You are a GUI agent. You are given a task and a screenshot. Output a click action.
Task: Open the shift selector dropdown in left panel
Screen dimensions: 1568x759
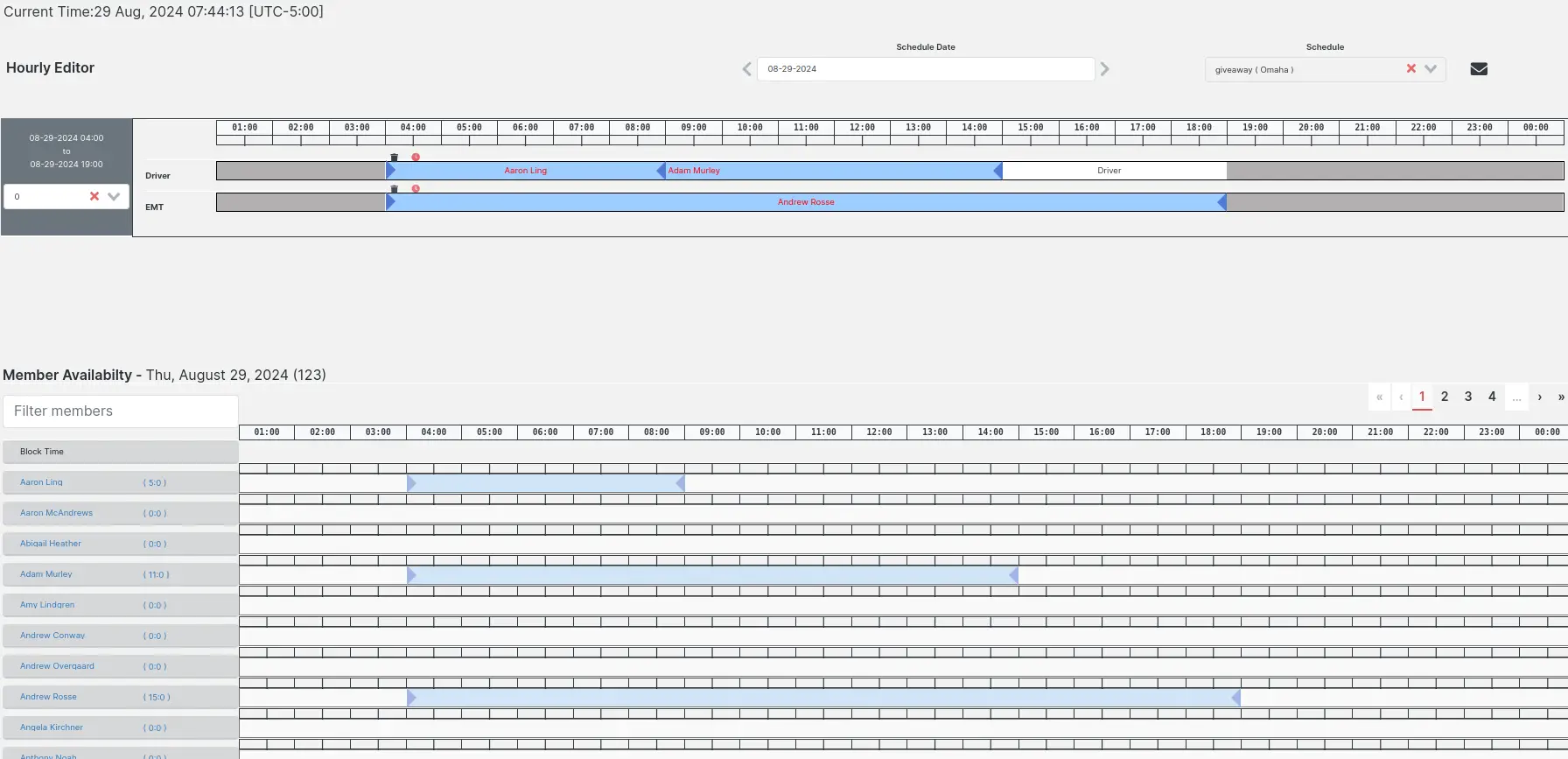pos(114,197)
